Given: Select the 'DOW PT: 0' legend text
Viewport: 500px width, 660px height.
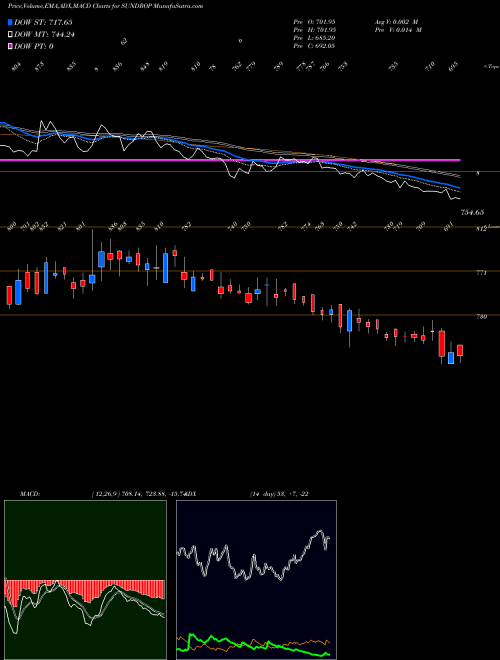Looking at the screenshot, I should (34, 46).
